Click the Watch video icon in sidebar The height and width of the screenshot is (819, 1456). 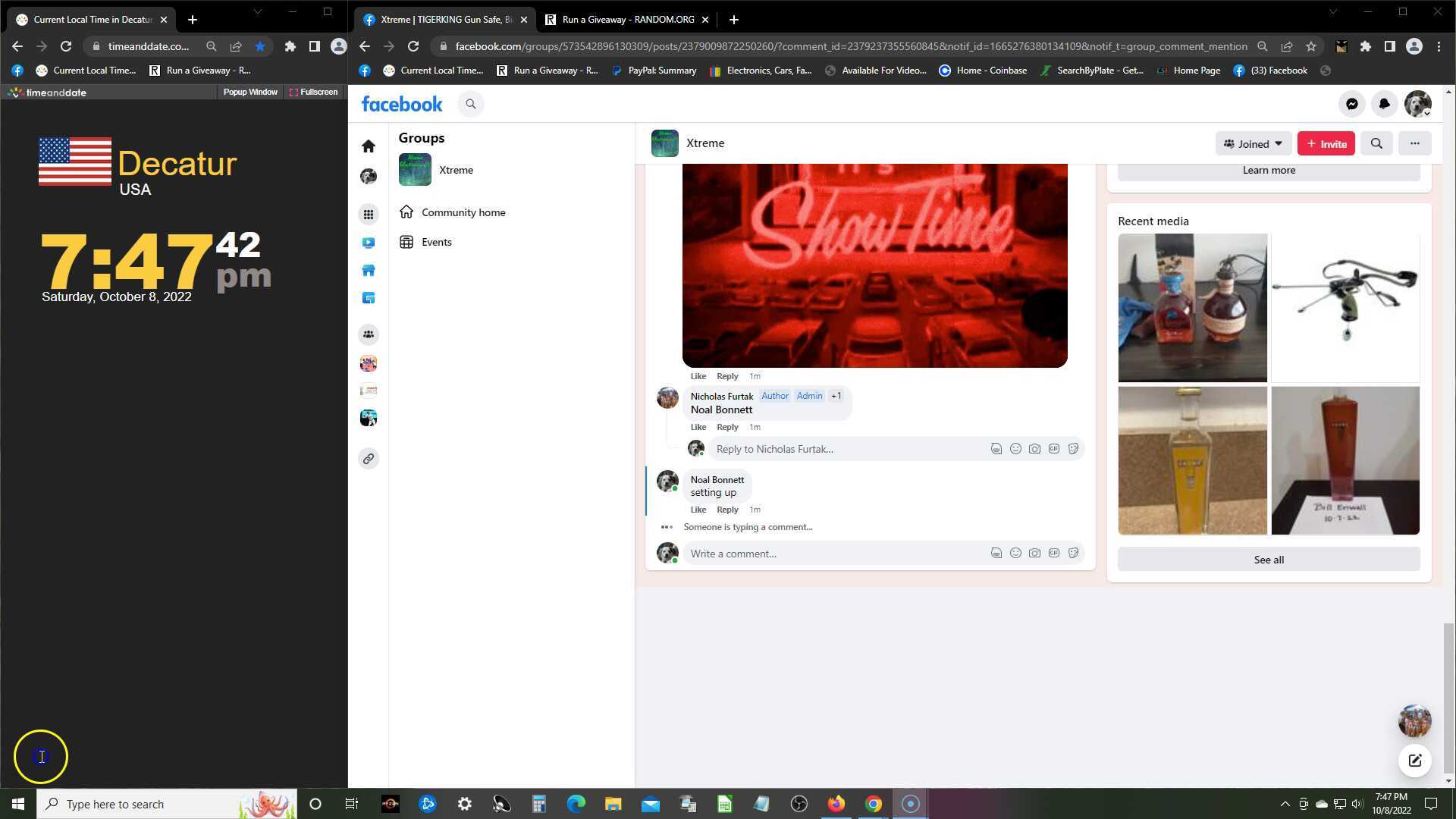click(369, 243)
